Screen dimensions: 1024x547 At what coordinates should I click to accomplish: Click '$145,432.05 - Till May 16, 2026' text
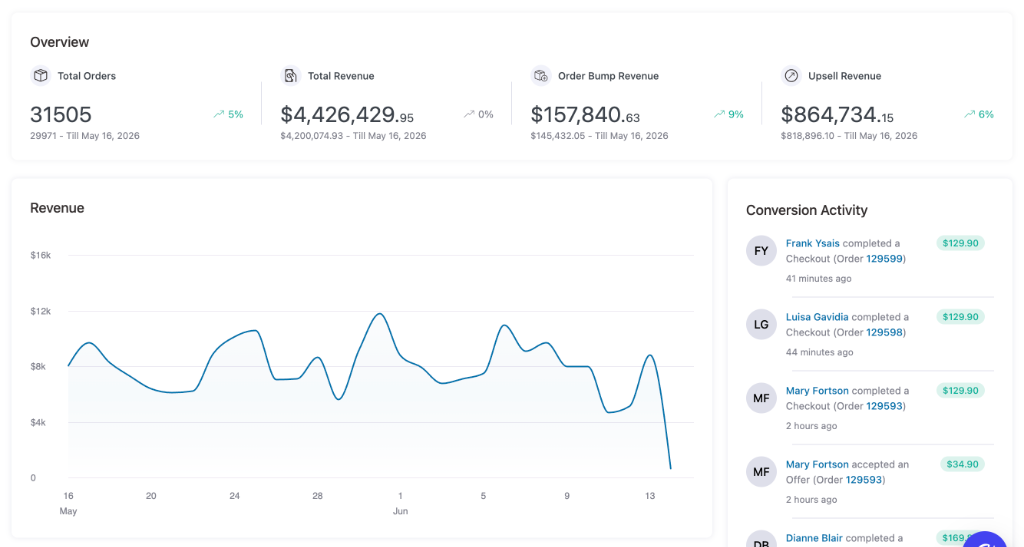(600, 136)
